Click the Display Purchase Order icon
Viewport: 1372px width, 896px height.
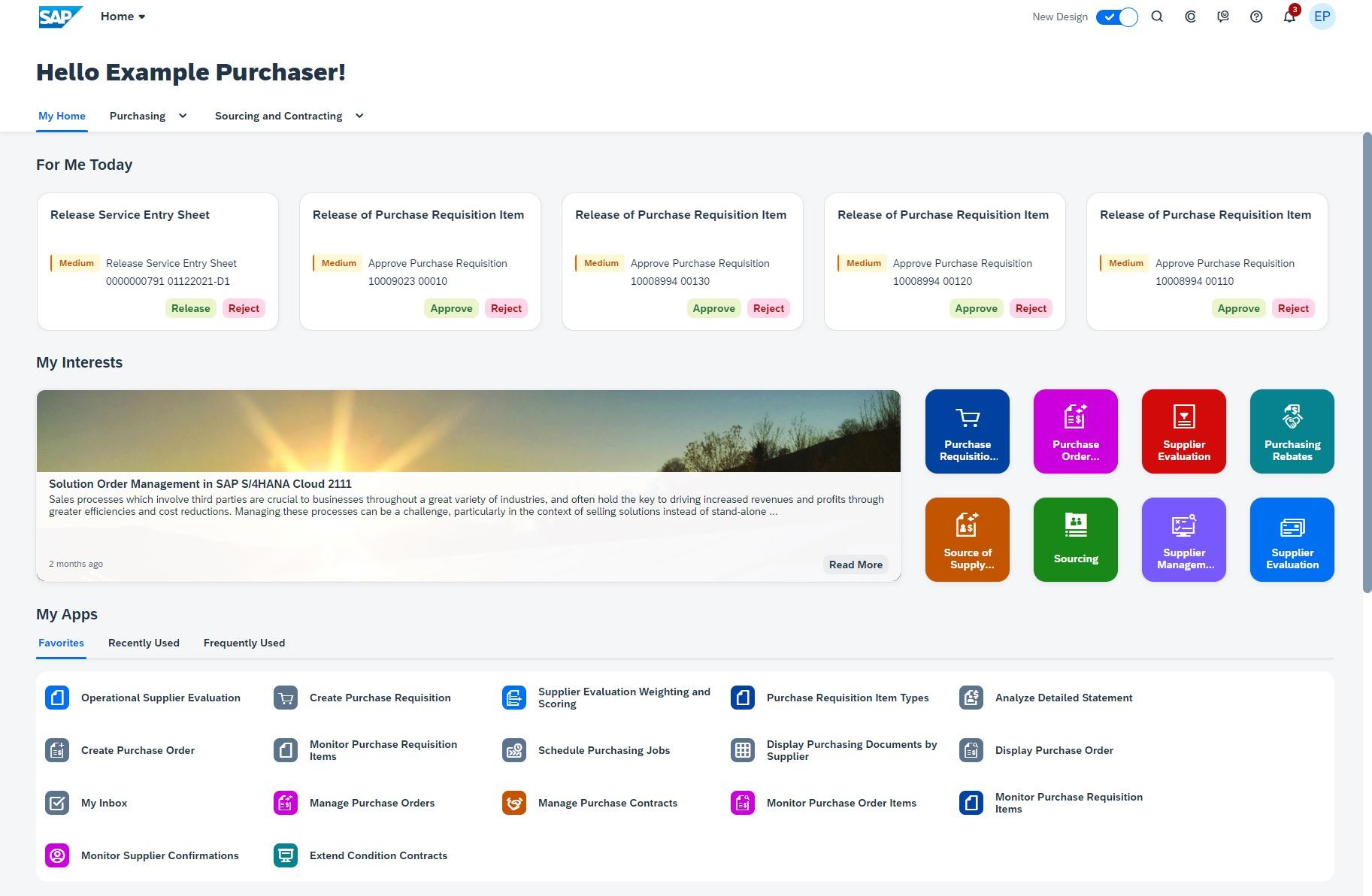[x=971, y=750]
